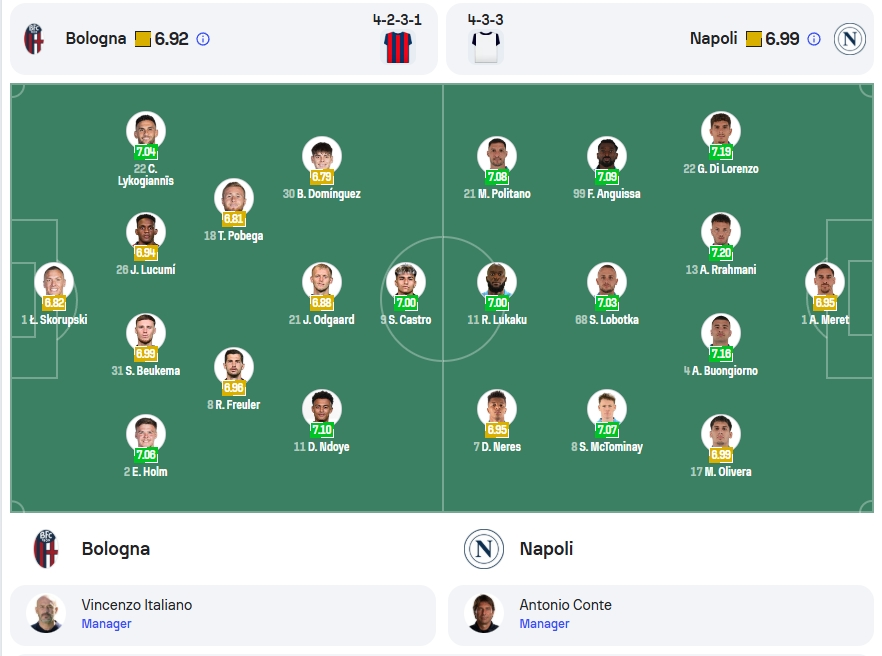Click the S. McTominay player name
The image size is (882, 656).
[611, 447]
